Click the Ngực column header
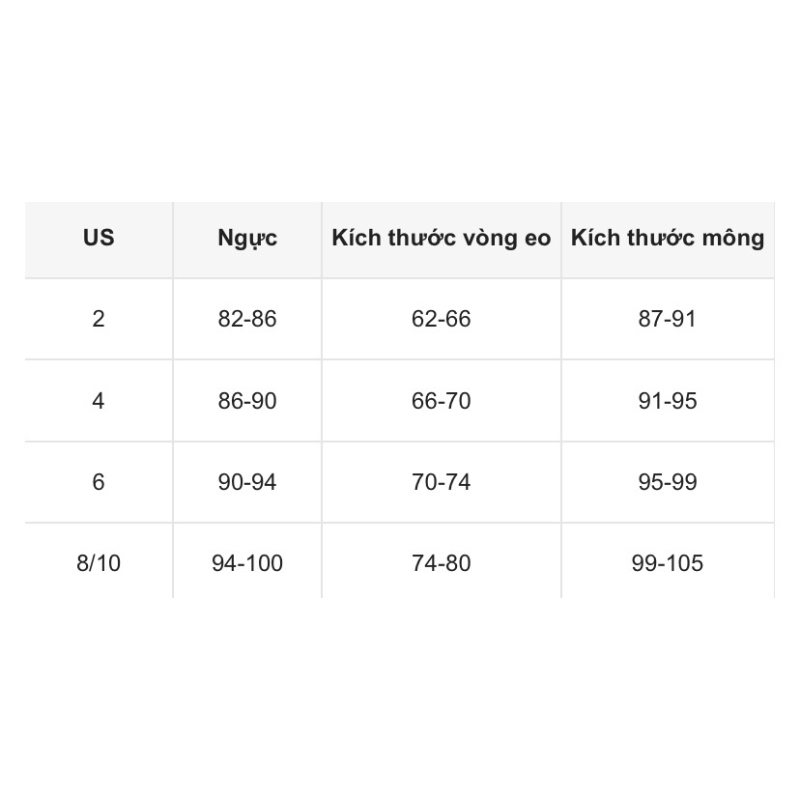Screen dimensions: 800x800 [x=247, y=238]
